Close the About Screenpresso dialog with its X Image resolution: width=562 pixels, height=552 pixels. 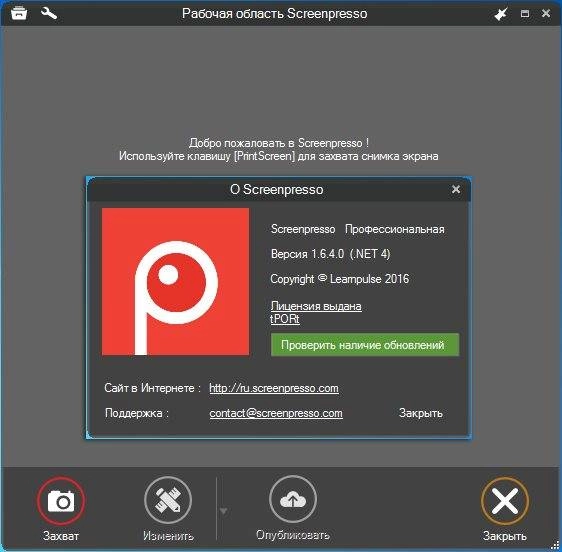(456, 189)
